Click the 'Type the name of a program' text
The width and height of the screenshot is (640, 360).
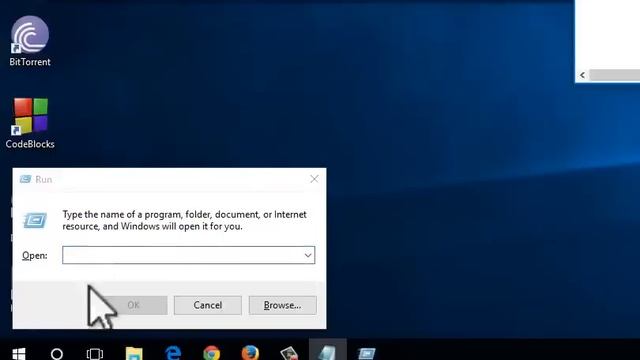point(184,220)
